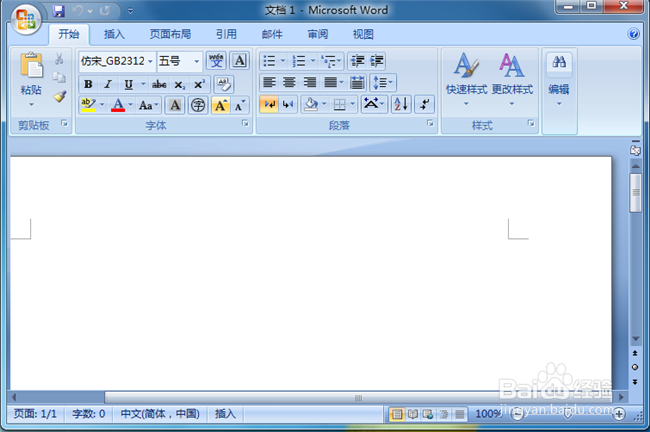Click the enclosed character 字 icon

198,105
